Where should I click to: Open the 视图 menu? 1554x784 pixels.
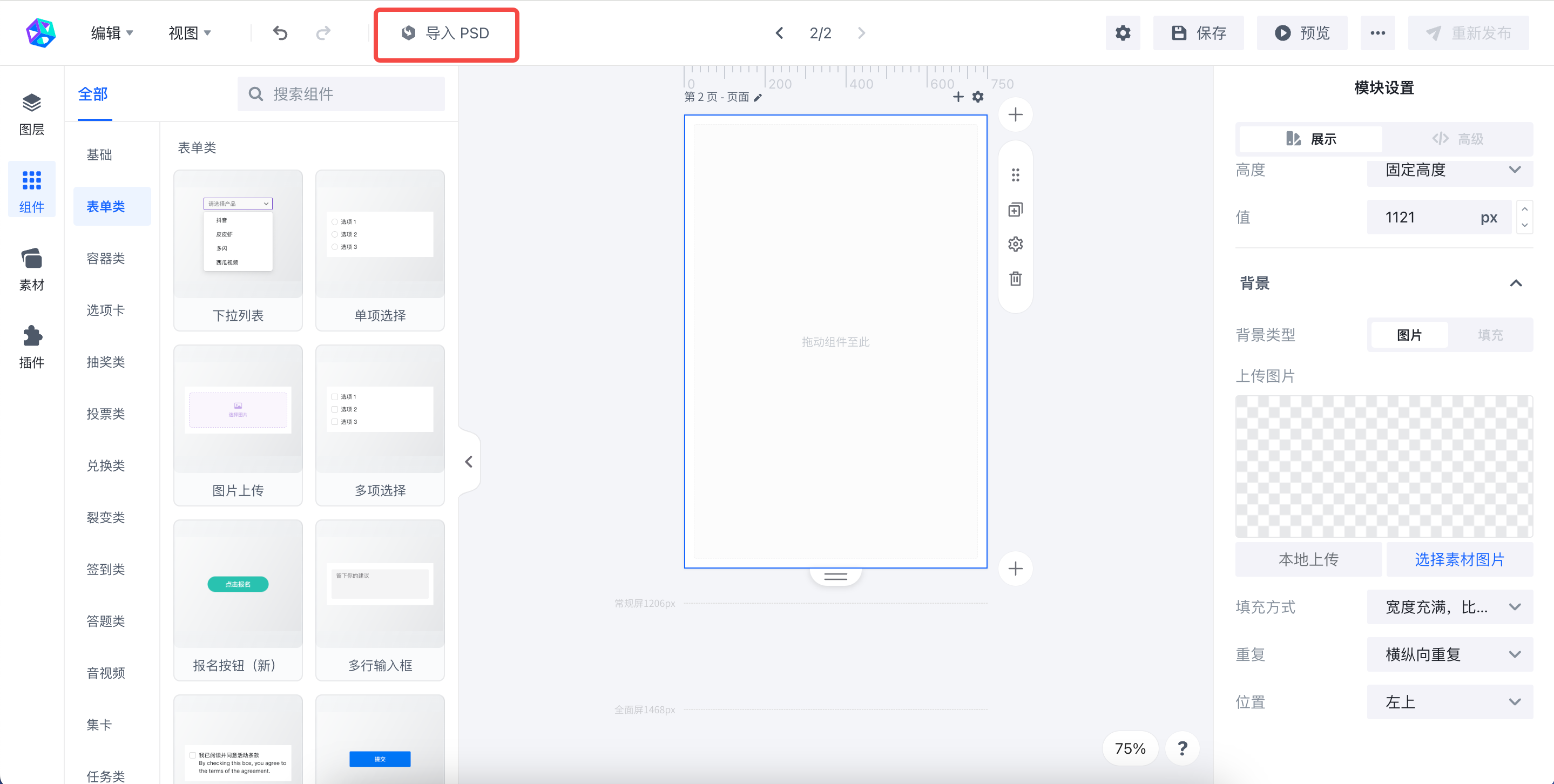pyautogui.click(x=190, y=32)
